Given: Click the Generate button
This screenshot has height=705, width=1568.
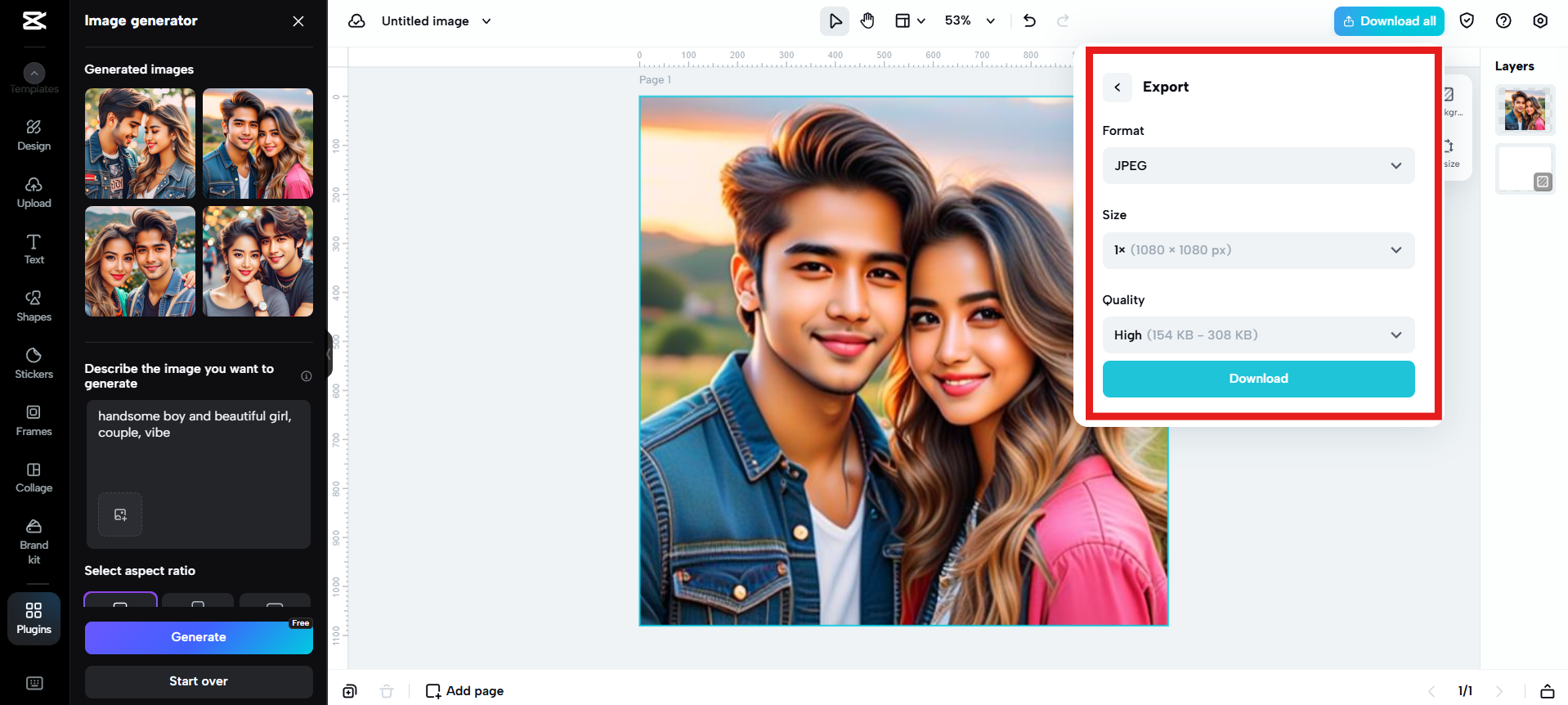Looking at the screenshot, I should tap(199, 637).
